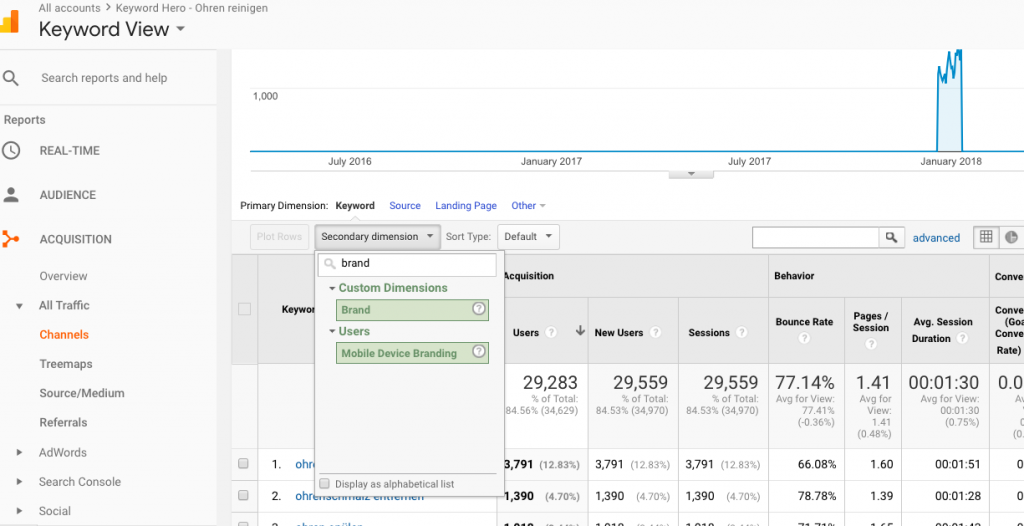Click the Search reports and help field

pos(104,78)
